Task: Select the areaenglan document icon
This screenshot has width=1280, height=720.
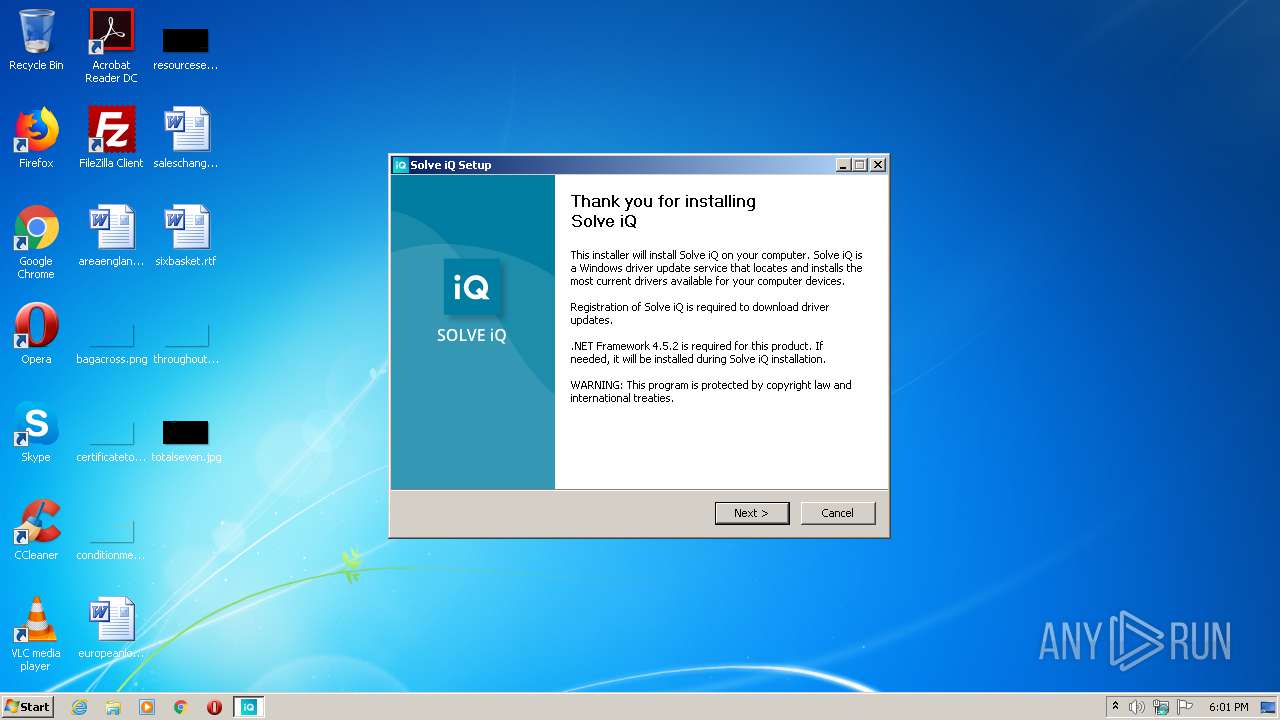Action: tap(111, 236)
